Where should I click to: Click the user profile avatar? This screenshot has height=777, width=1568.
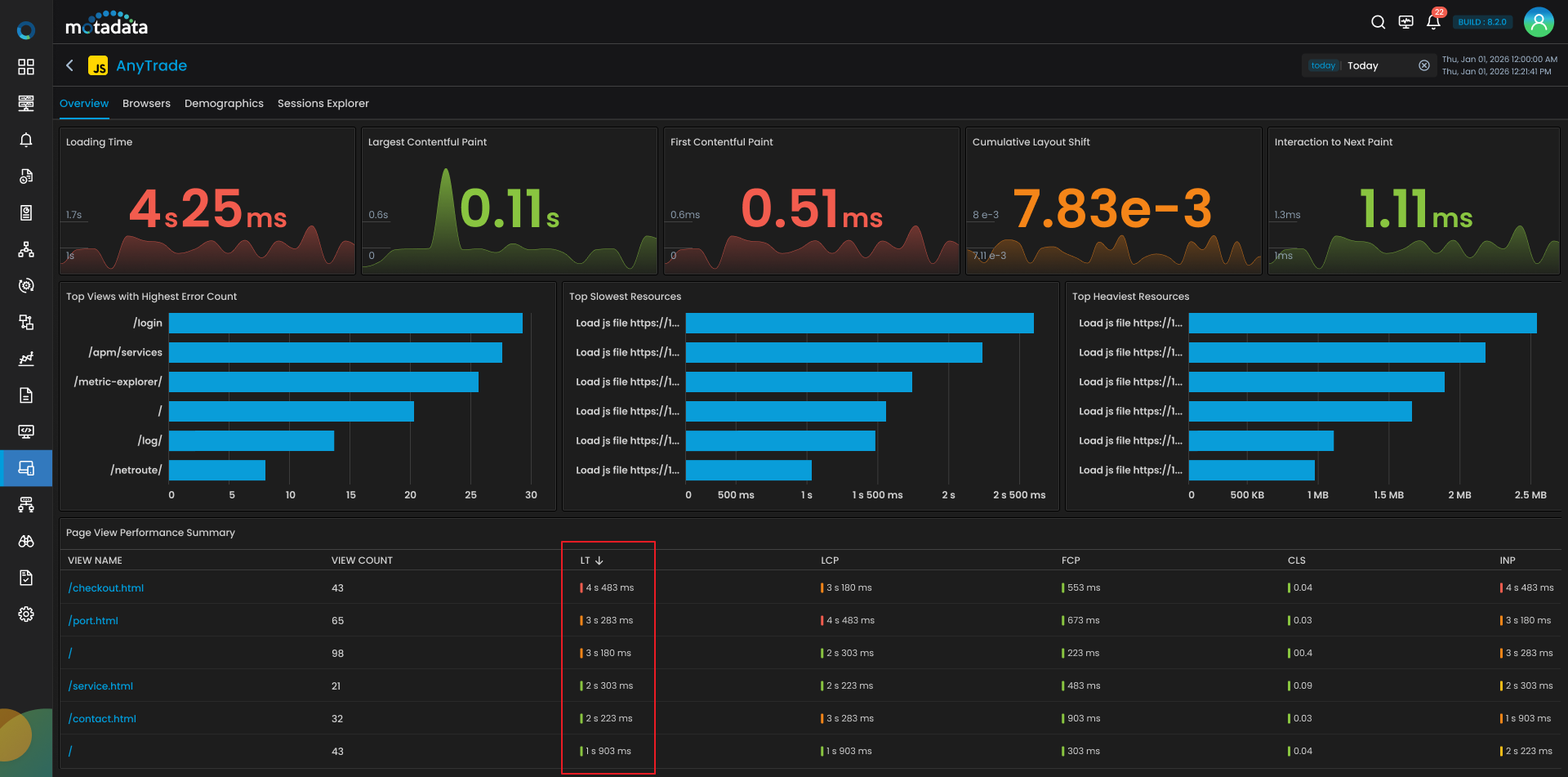[x=1539, y=22]
